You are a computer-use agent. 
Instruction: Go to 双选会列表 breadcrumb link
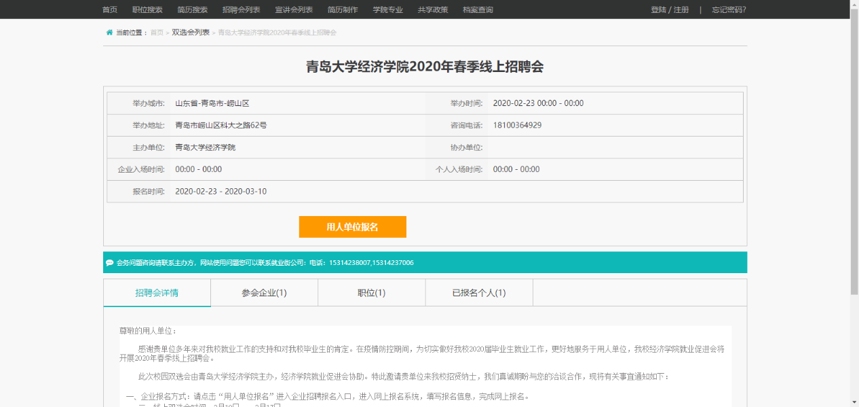pos(191,33)
